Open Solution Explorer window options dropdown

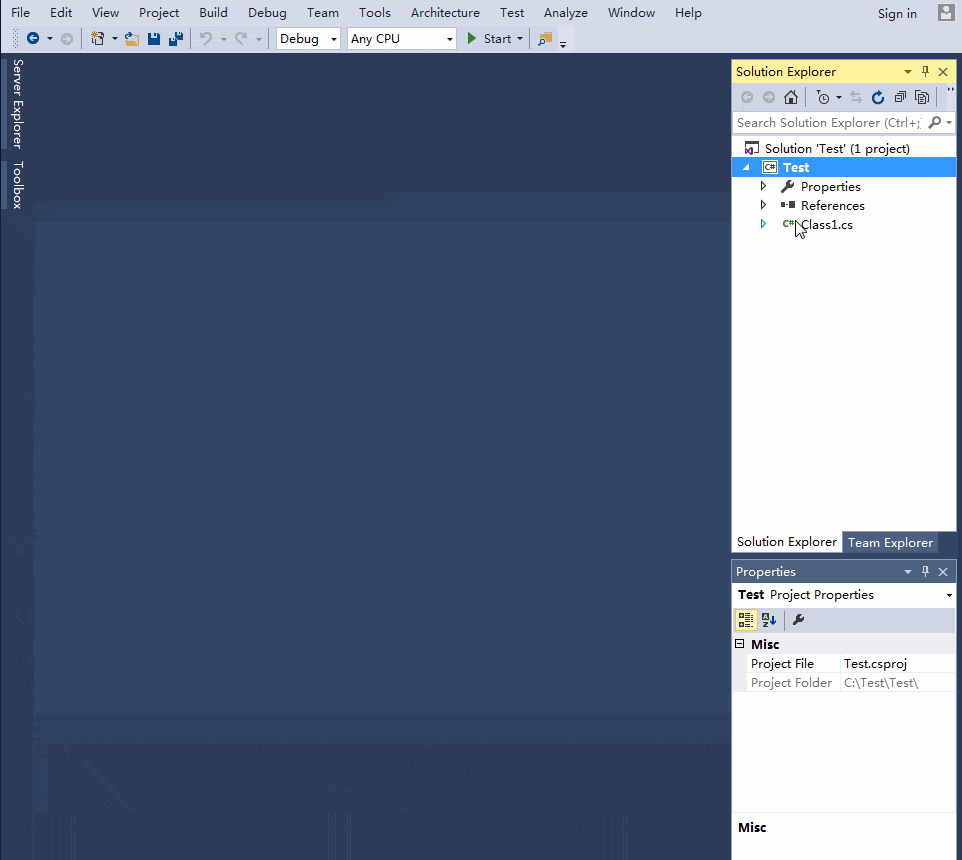point(907,72)
